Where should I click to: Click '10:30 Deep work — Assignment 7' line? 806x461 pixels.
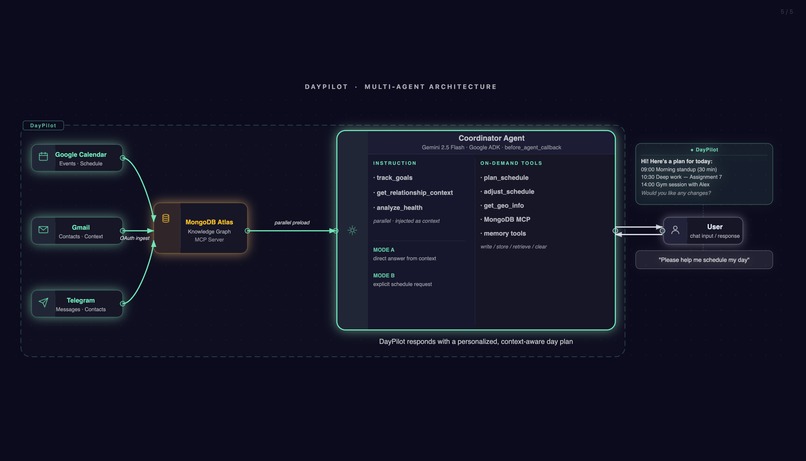click(681, 177)
